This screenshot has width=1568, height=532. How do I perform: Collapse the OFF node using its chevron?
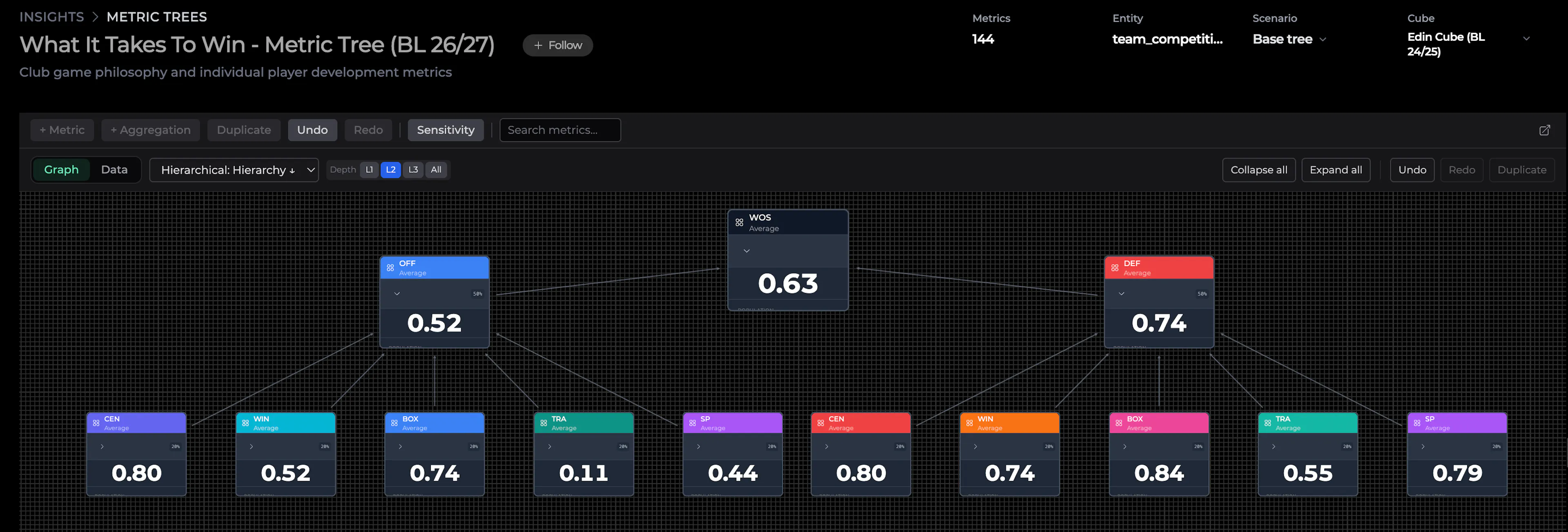(397, 294)
